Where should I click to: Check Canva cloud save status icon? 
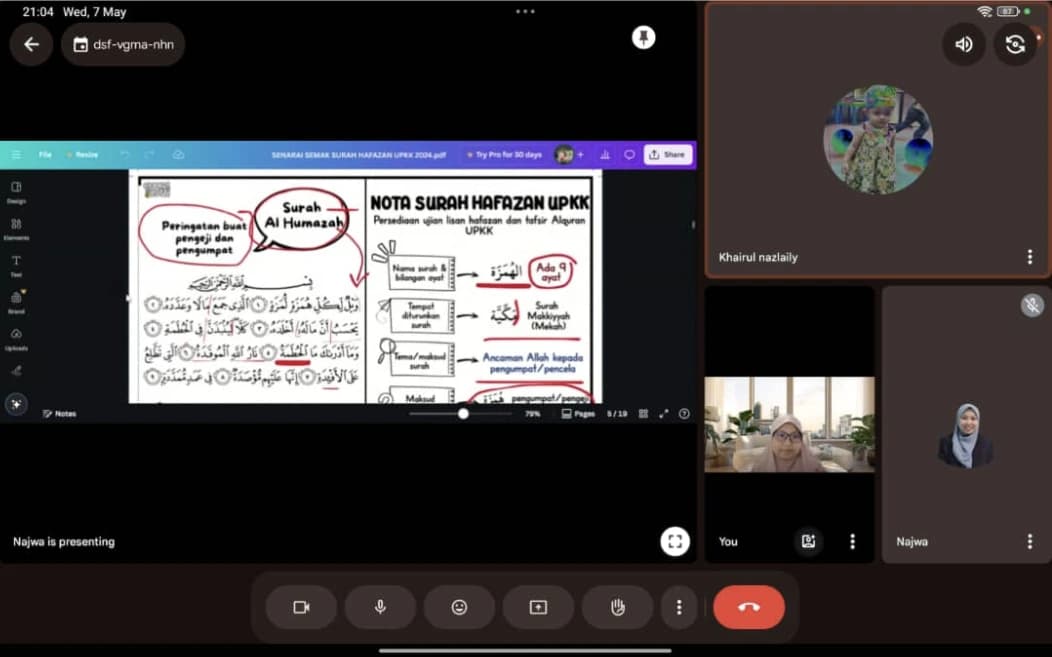pos(178,155)
